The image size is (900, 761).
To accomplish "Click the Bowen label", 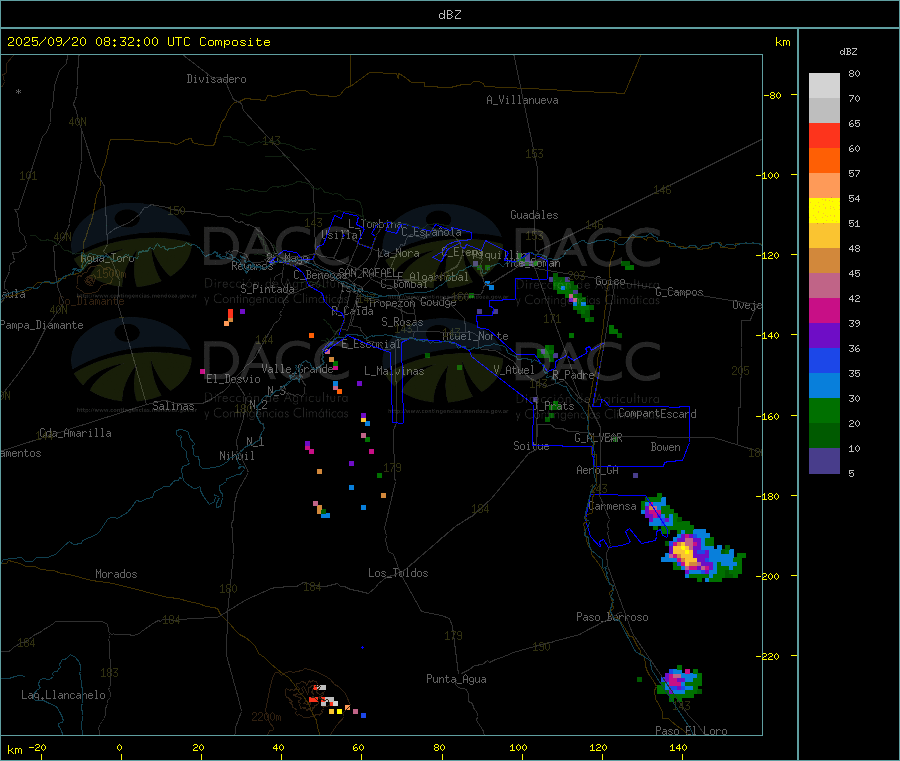I will (665, 447).
